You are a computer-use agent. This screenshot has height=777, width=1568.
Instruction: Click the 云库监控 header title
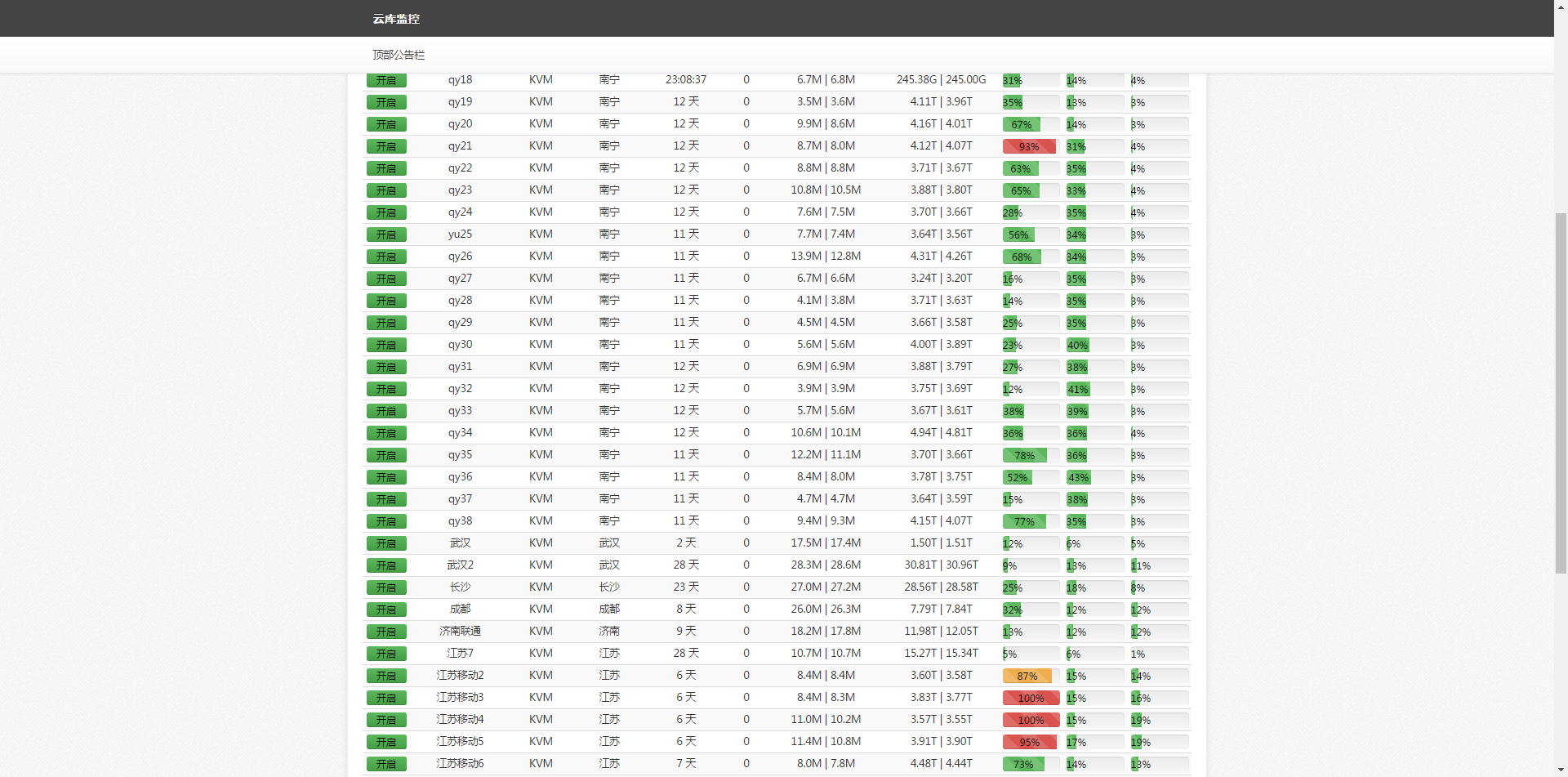pyautogui.click(x=396, y=19)
